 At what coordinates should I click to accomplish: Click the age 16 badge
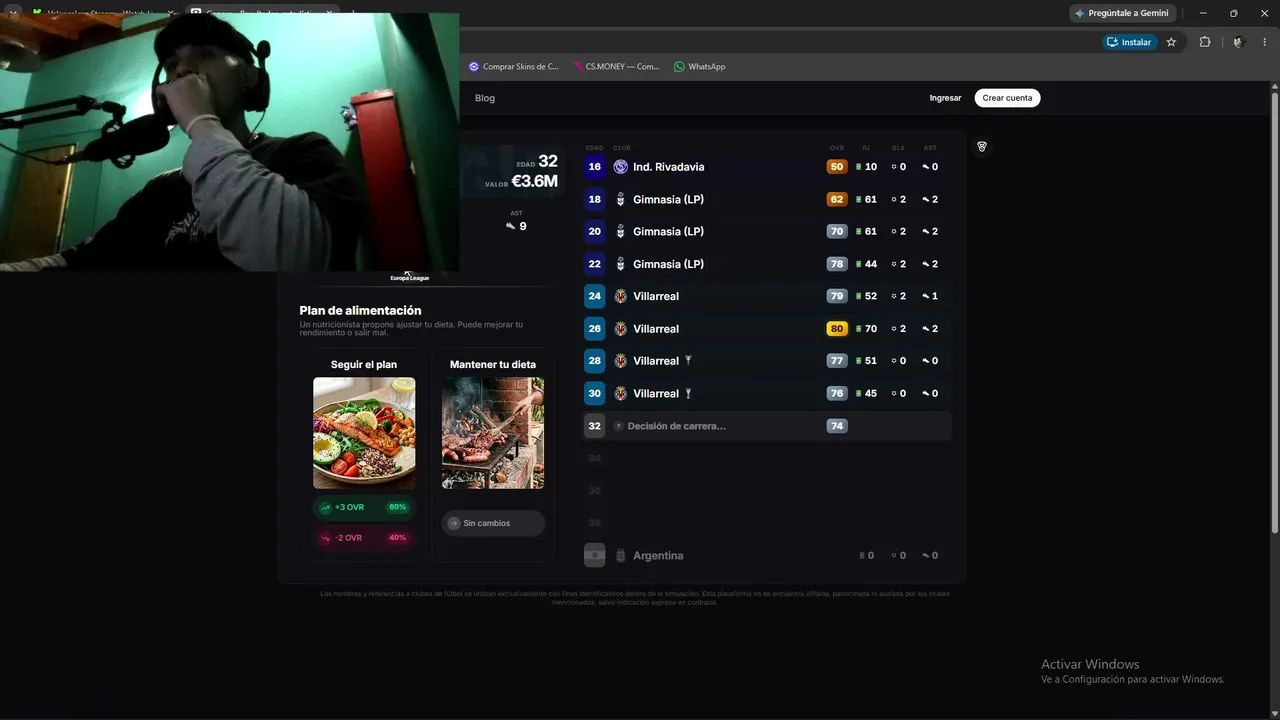[x=595, y=167]
